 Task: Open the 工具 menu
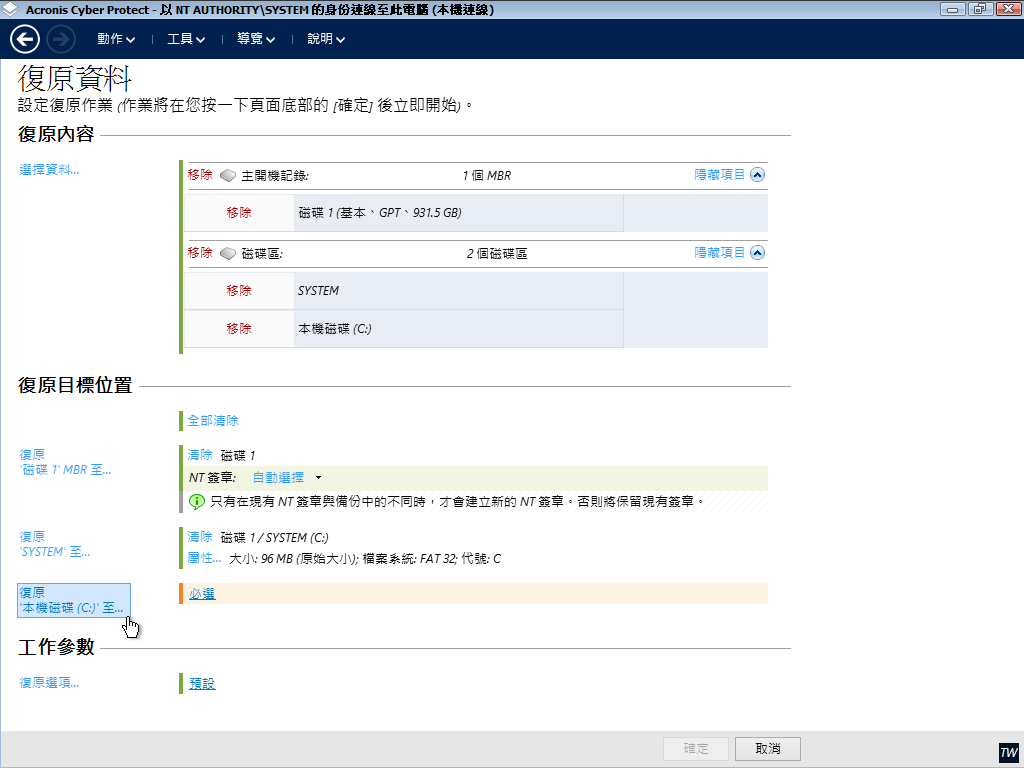point(186,39)
